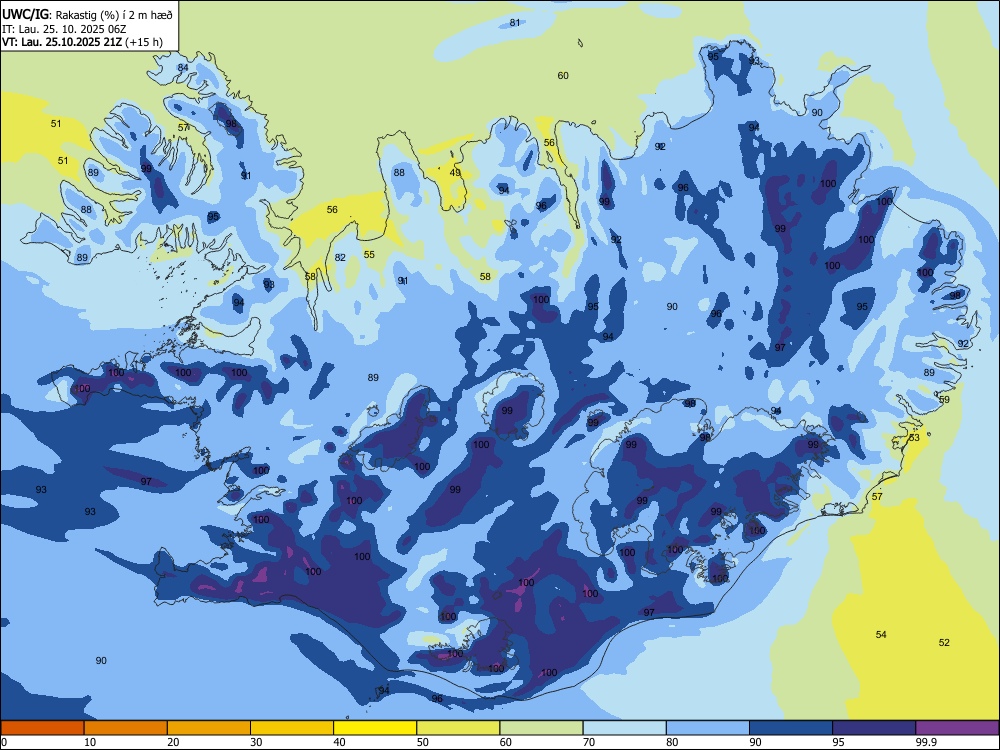The height and width of the screenshot is (750, 1000).
Task: Click the dark blue 90–95 legend swatch
Action: [791, 728]
